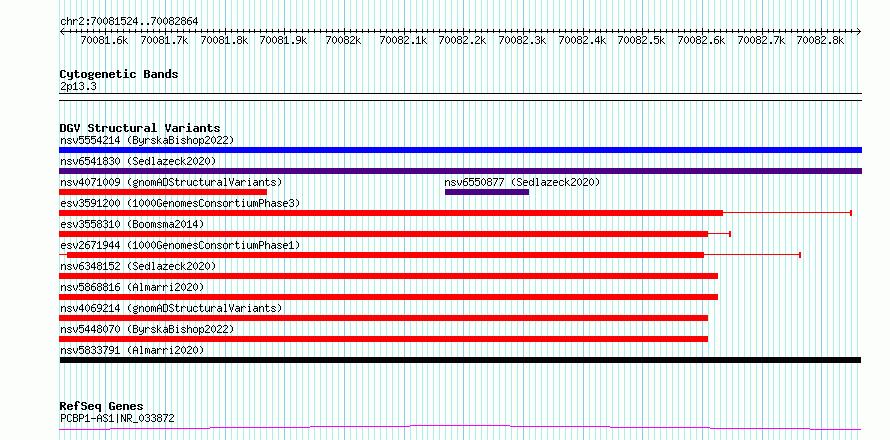Click the blue nsv5554214 variant bar
Image resolution: width=890 pixels, height=440 pixels.
tap(460, 150)
